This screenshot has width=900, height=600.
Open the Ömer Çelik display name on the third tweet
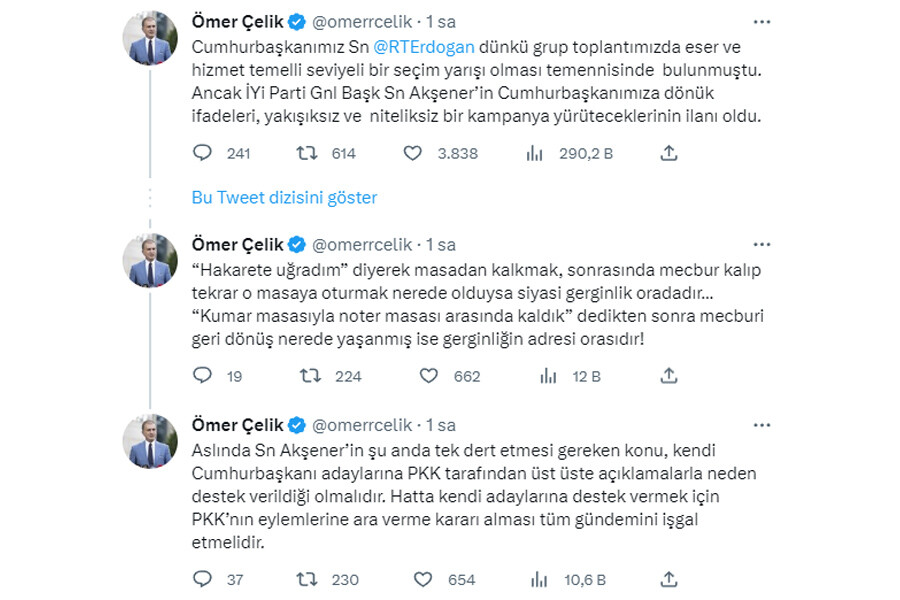[237, 424]
